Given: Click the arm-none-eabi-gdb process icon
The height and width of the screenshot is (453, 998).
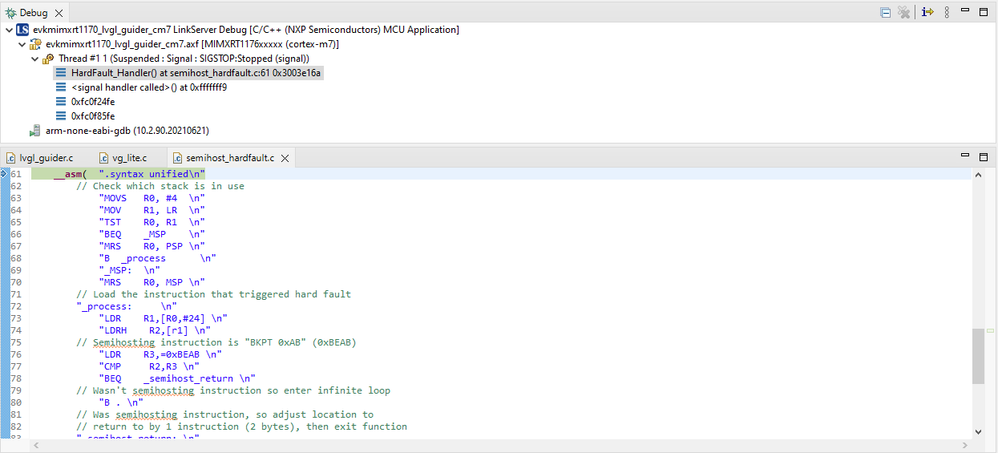Looking at the screenshot, I should coord(36,130).
